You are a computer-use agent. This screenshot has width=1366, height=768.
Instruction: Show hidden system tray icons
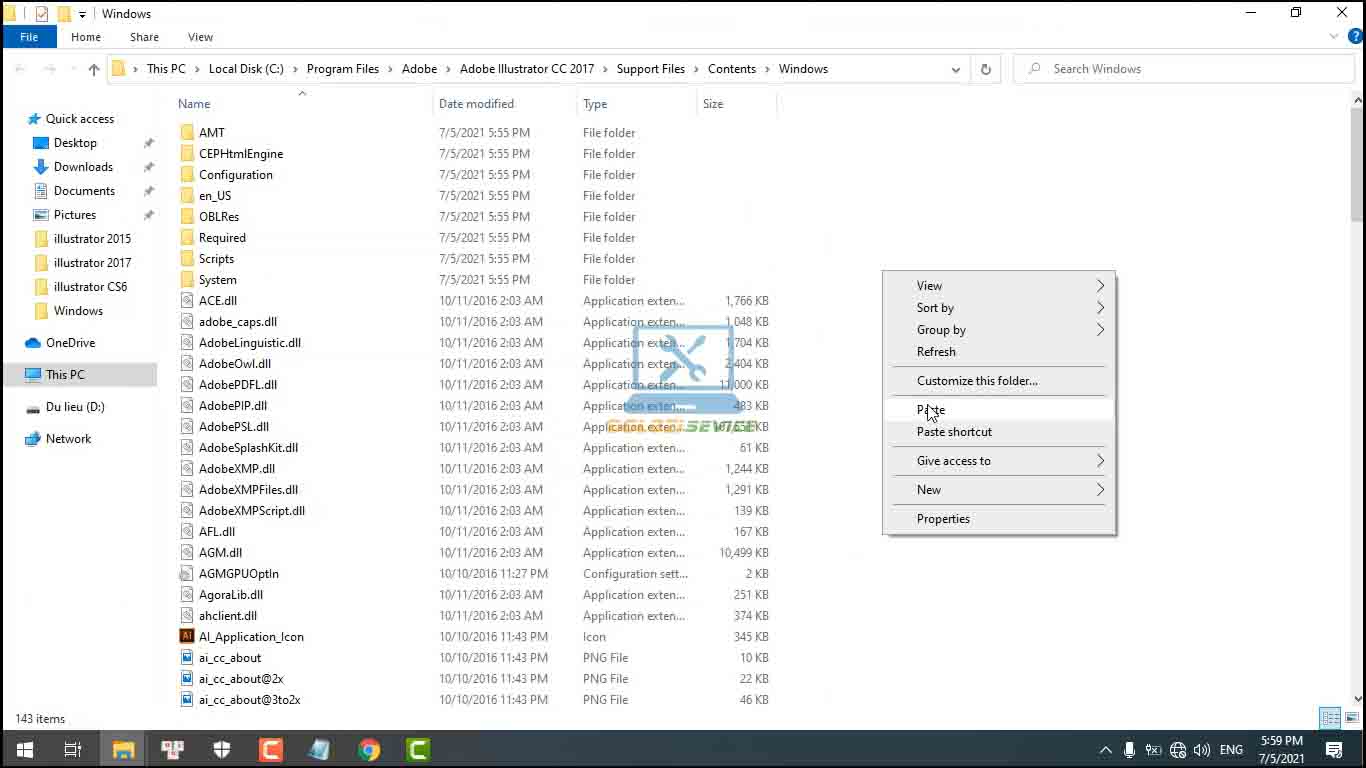pos(1105,750)
